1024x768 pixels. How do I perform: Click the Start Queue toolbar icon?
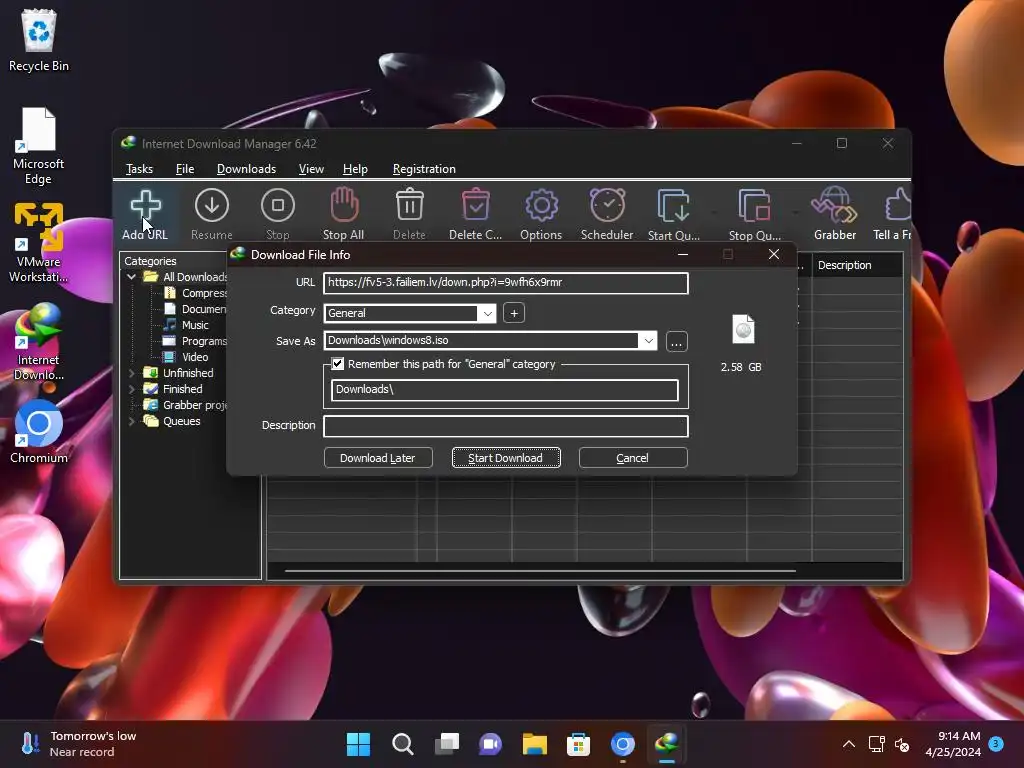[x=673, y=207]
